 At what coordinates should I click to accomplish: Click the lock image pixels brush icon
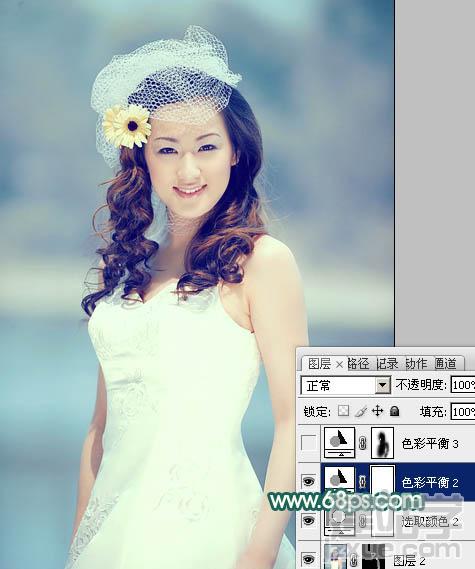pos(361,411)
